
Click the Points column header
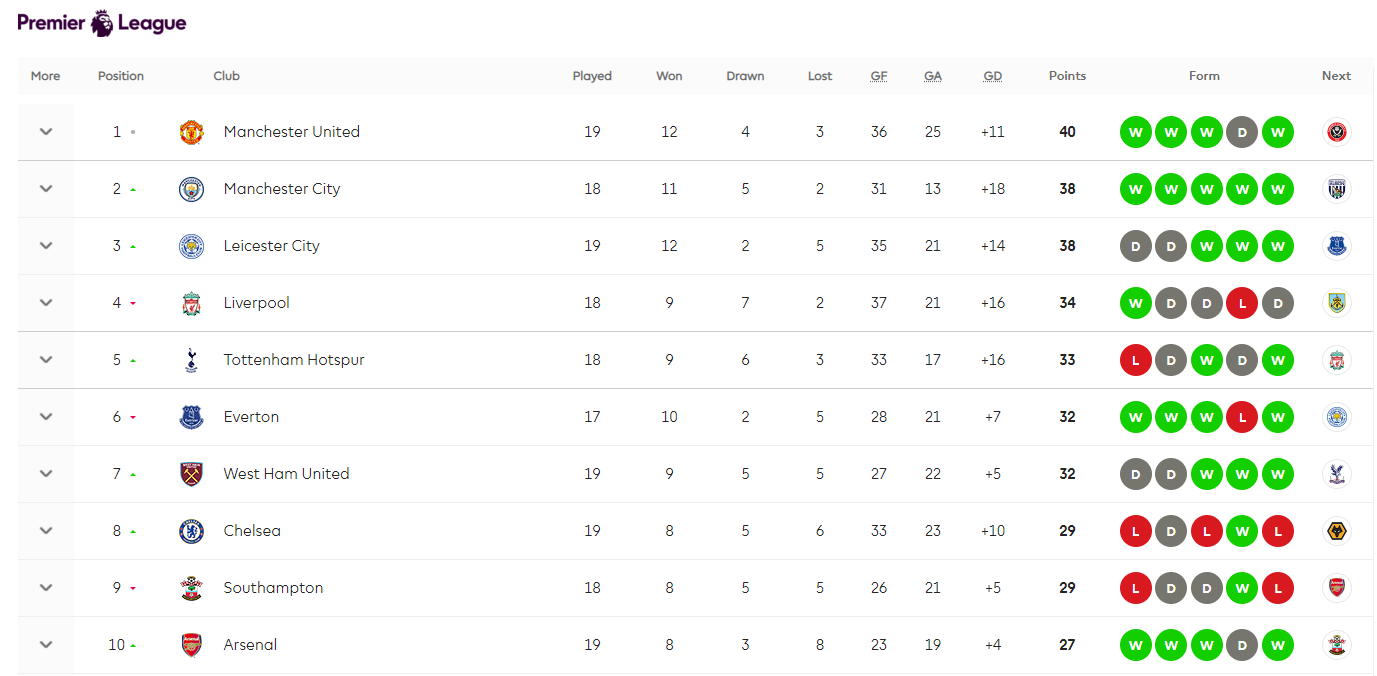(1067, 76)
